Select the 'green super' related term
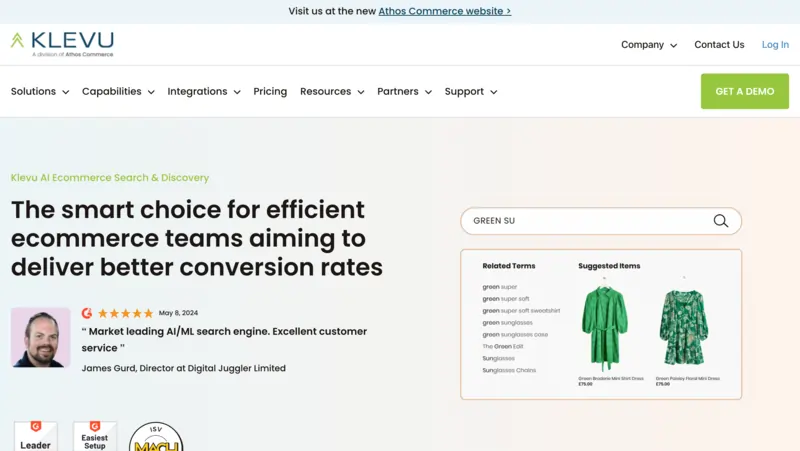The height and width of the screenshot is (451, 800). pyautogui.click(x=499, y=287)
